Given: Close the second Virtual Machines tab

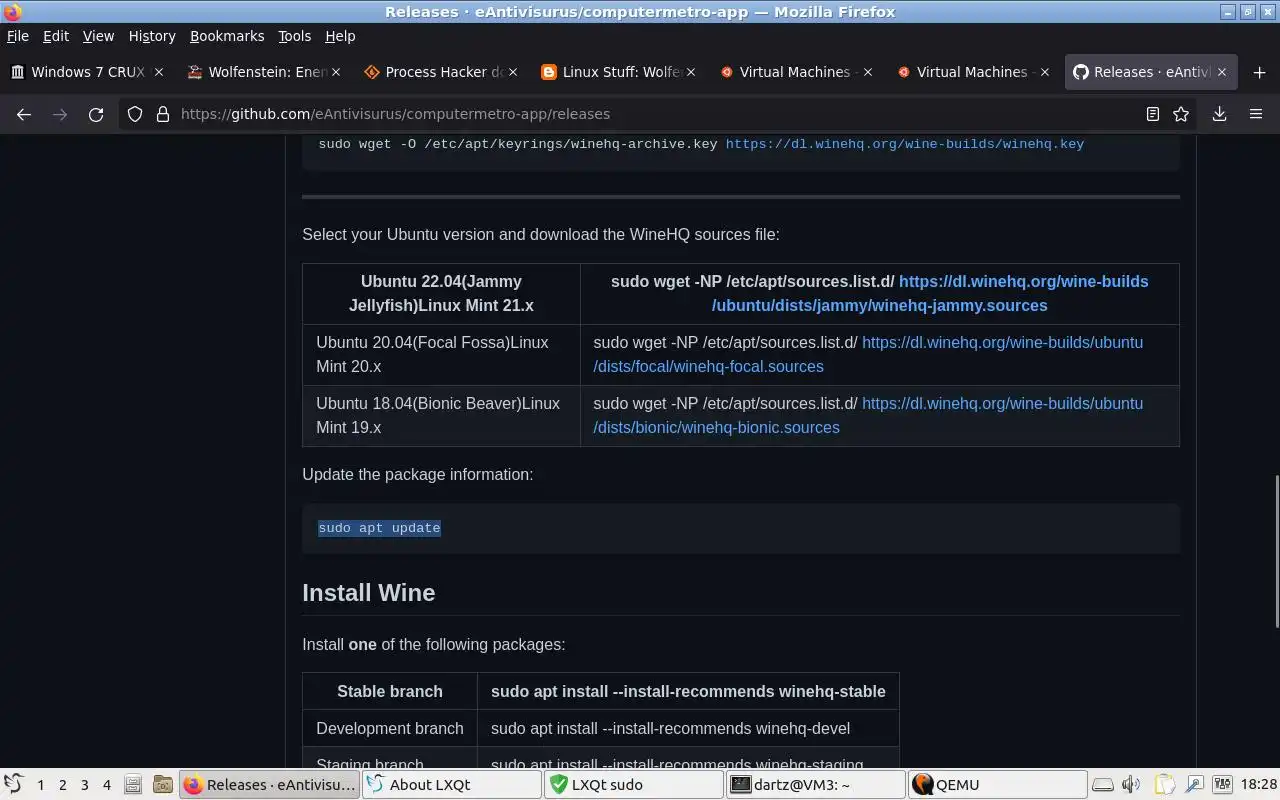Looking at the screenshot, I should (x=1045, y=72).
